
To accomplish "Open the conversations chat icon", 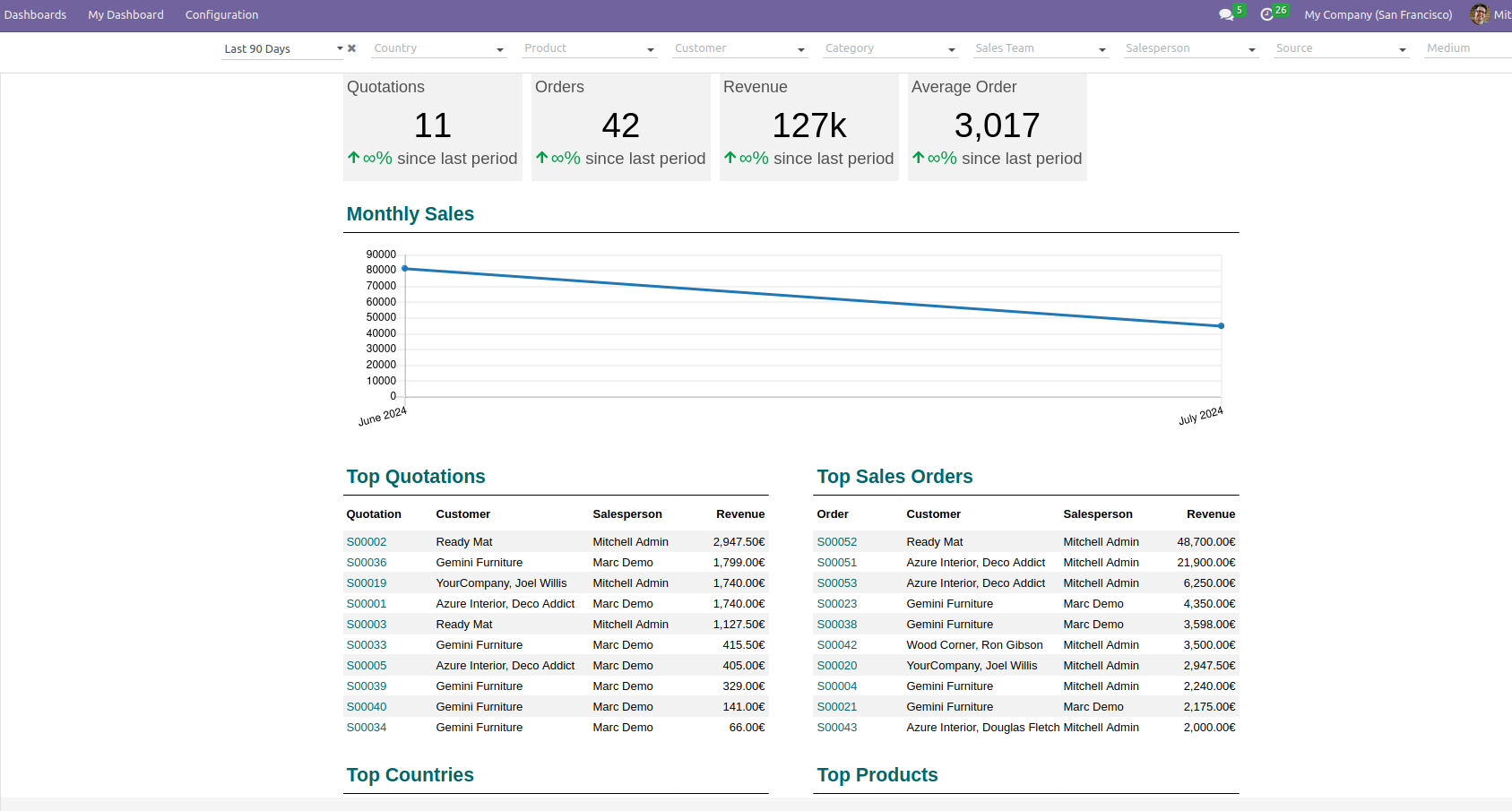I will point(1226,15).
